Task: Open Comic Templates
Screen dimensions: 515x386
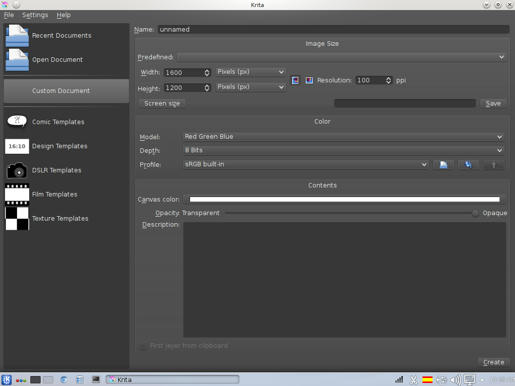Action: pos(66,122)
